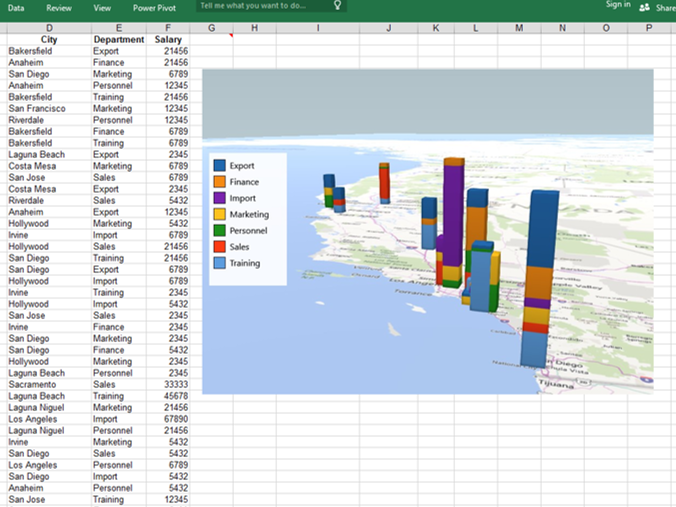Click the Tijuana label on the map
The image size is (676, 507).
pos(557,383)
